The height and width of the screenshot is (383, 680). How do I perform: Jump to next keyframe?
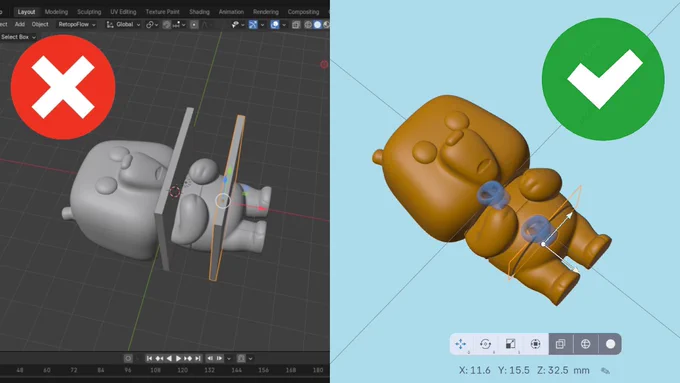click(188, 358)
